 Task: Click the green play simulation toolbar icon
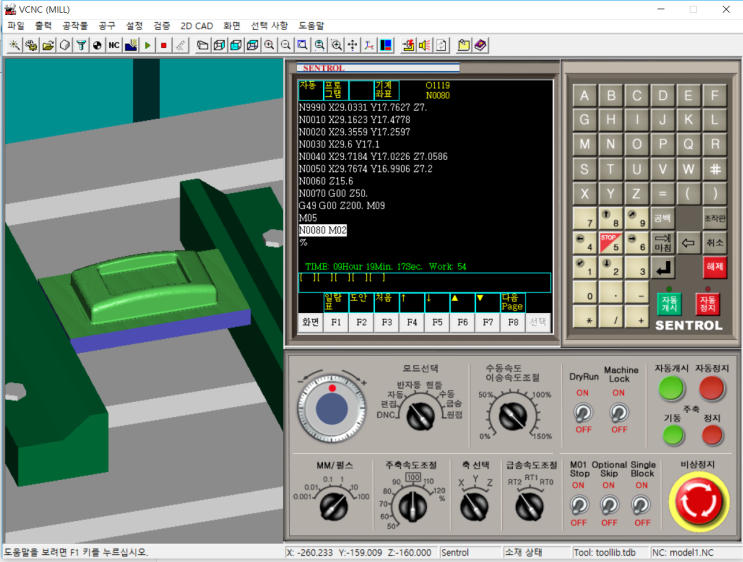(148, 45)
